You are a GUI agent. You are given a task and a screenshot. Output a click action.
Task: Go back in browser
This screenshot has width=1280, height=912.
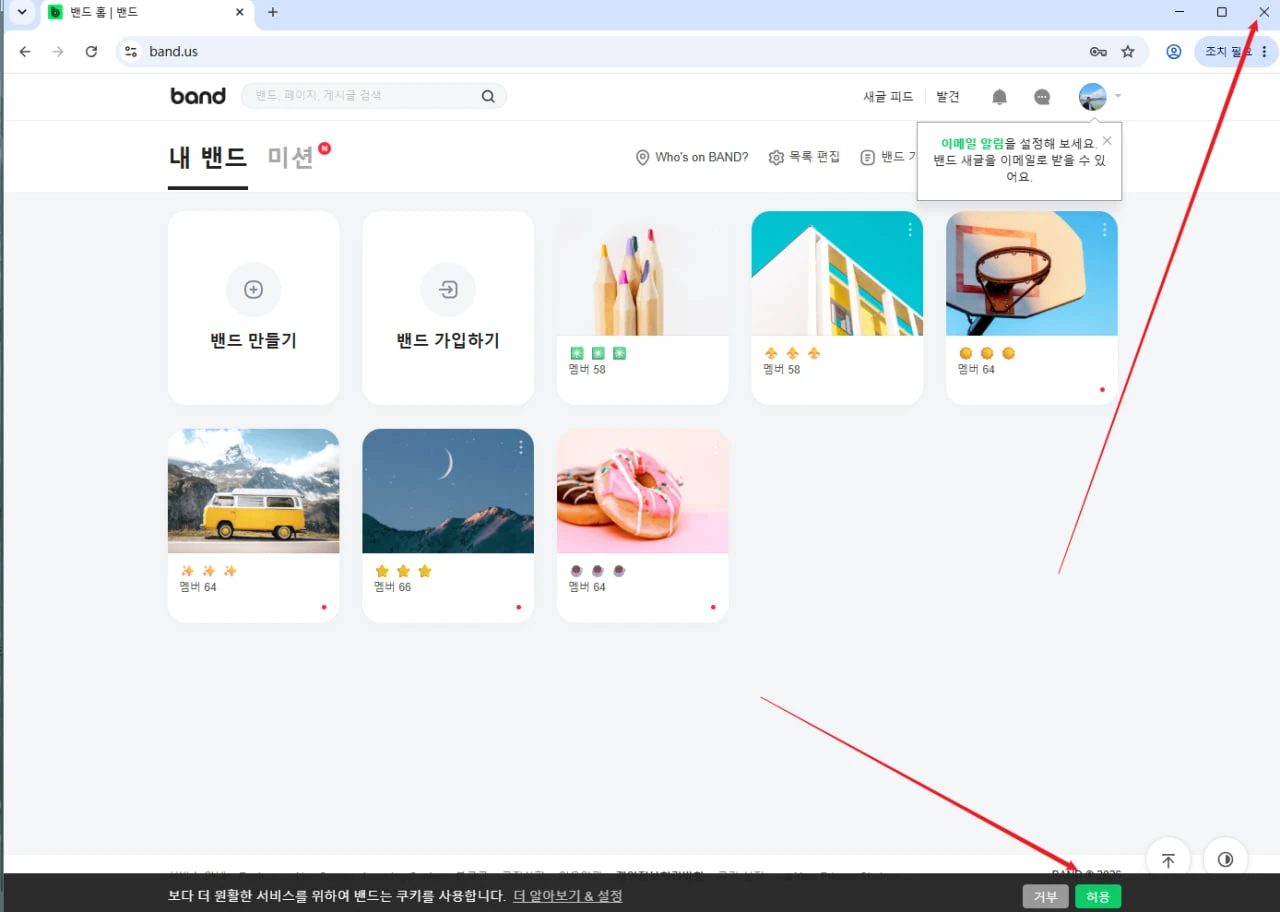25,51
